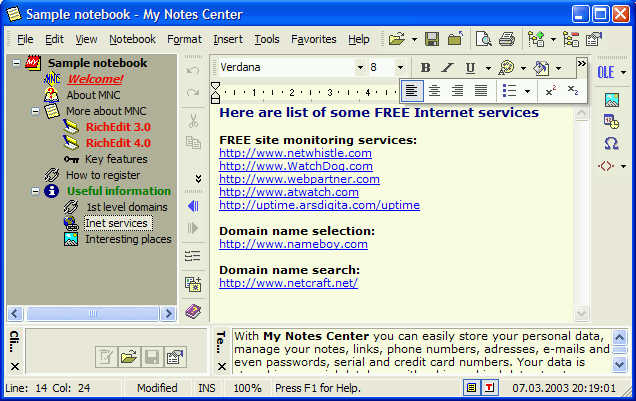This screenshot has width=636, height=401.
Task: Click the purple help book icon
Action: [x=193, y=311]
